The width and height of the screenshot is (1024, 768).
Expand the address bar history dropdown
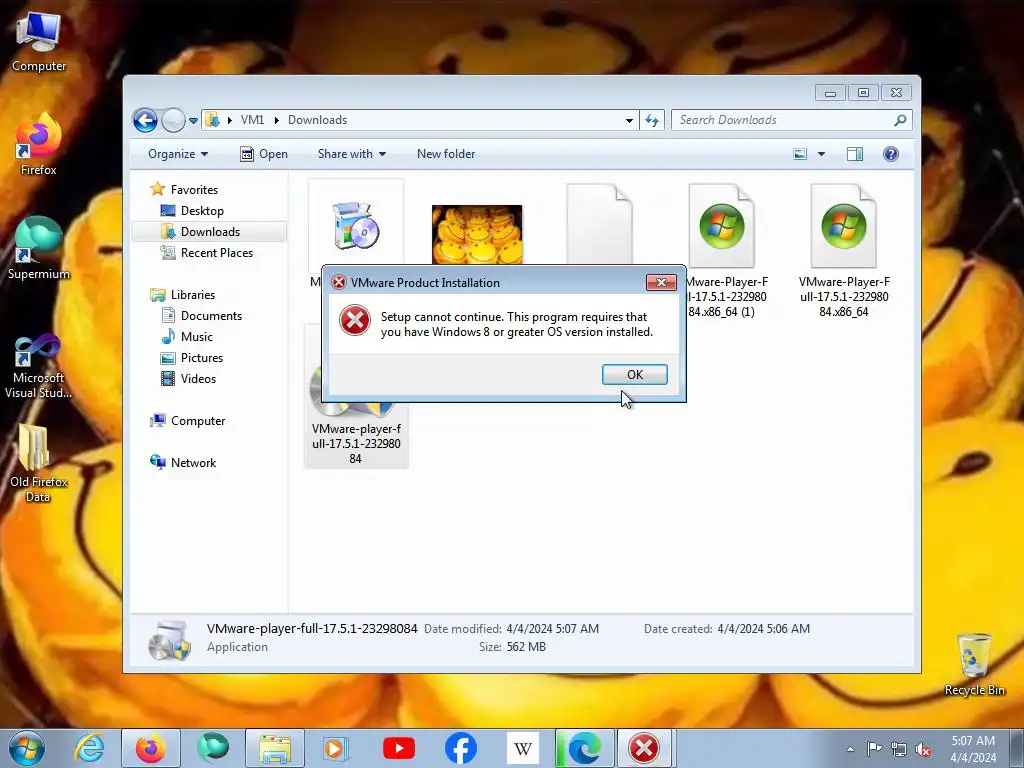point(629,121)
